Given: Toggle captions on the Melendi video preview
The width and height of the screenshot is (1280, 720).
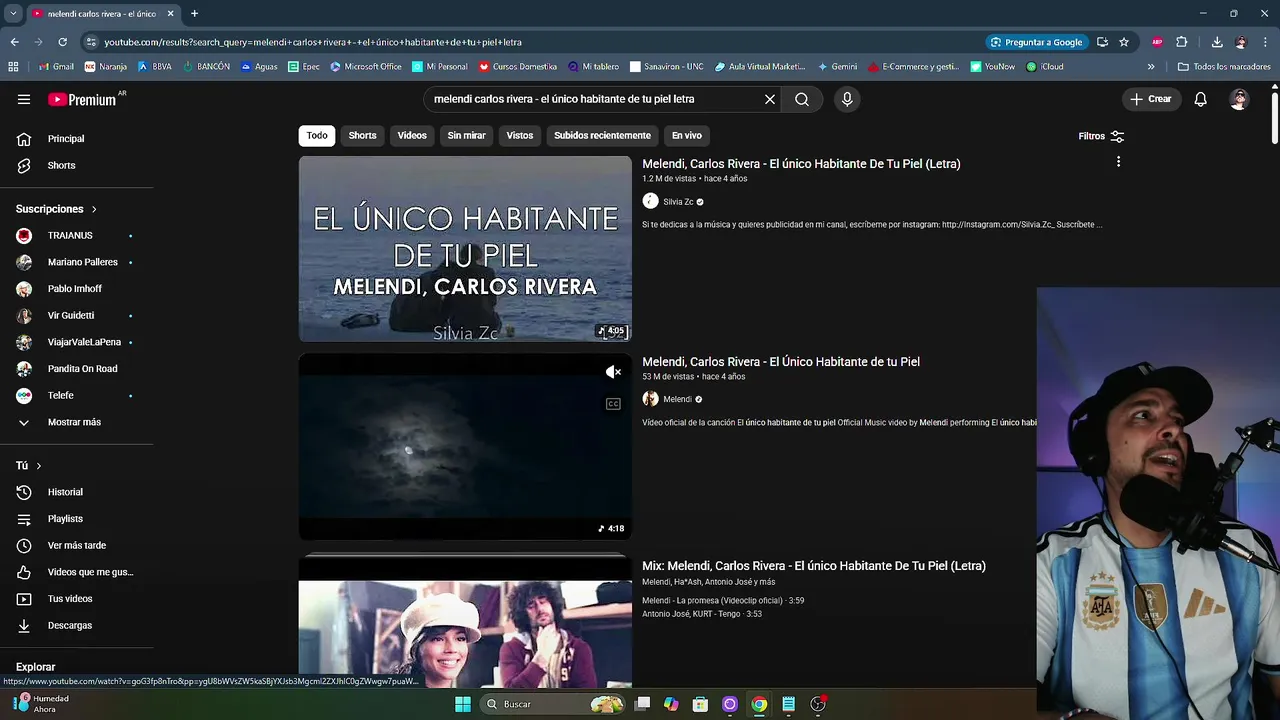Looking at the screenshot, I should tap(613, 404).
